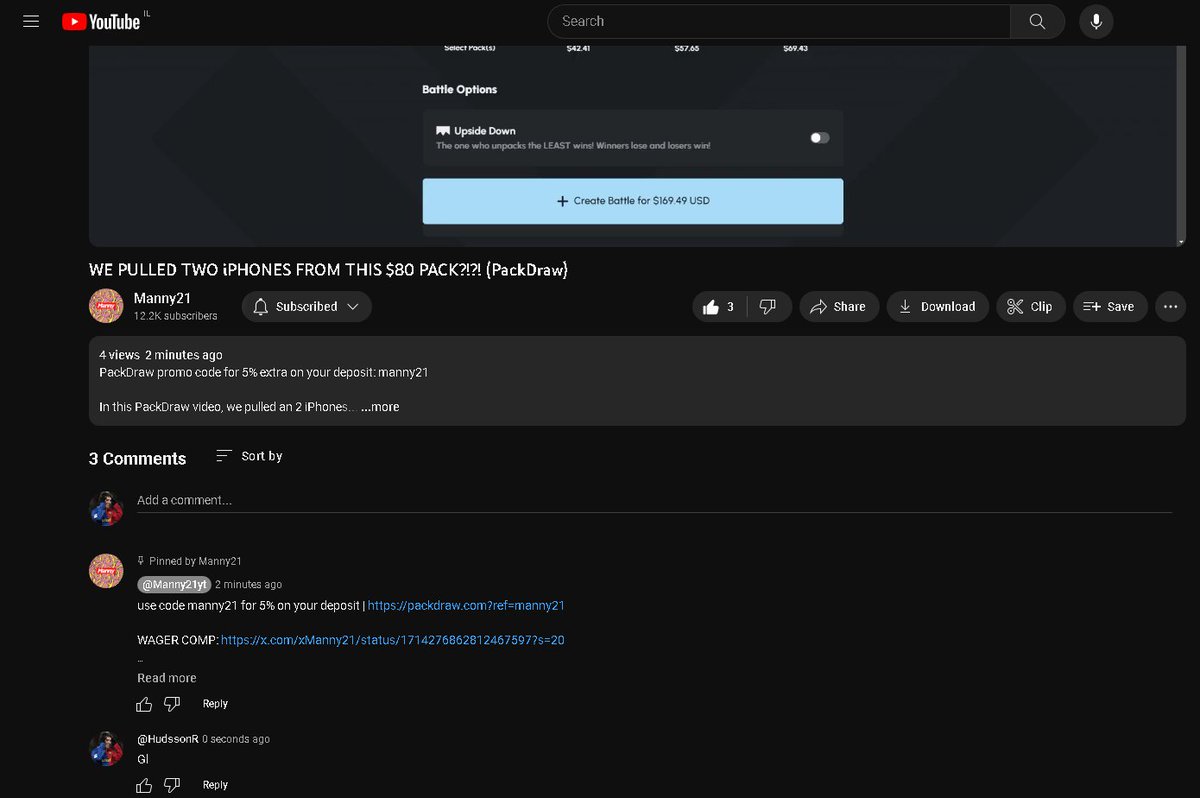Image resolution: width=1200 pixels, height=798 pixels.
Task: Reply to the pinned Manny21yt comment
Action: click(x=215, y=704)
